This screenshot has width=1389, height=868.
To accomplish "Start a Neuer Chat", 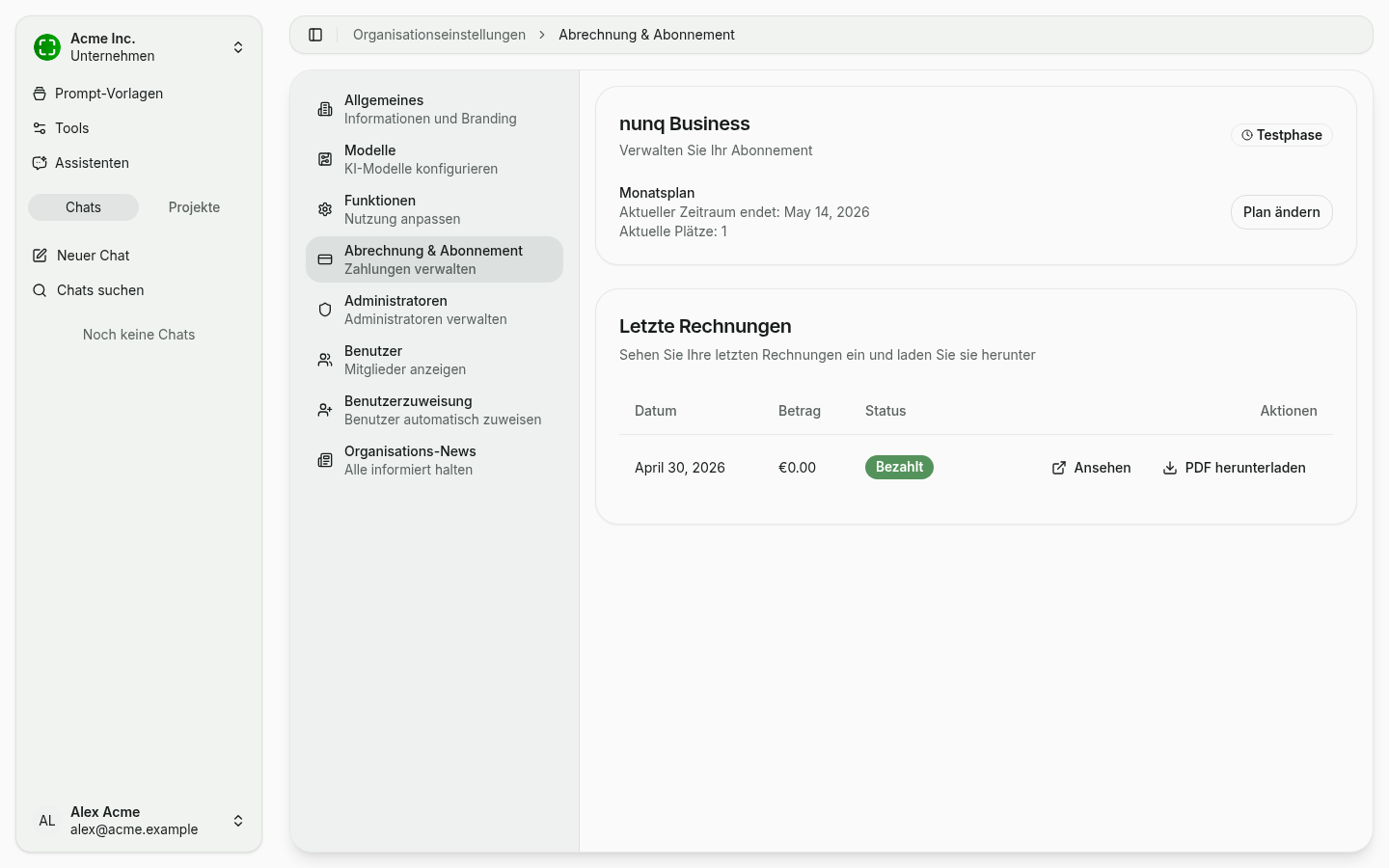I will (x=139, y=256).
